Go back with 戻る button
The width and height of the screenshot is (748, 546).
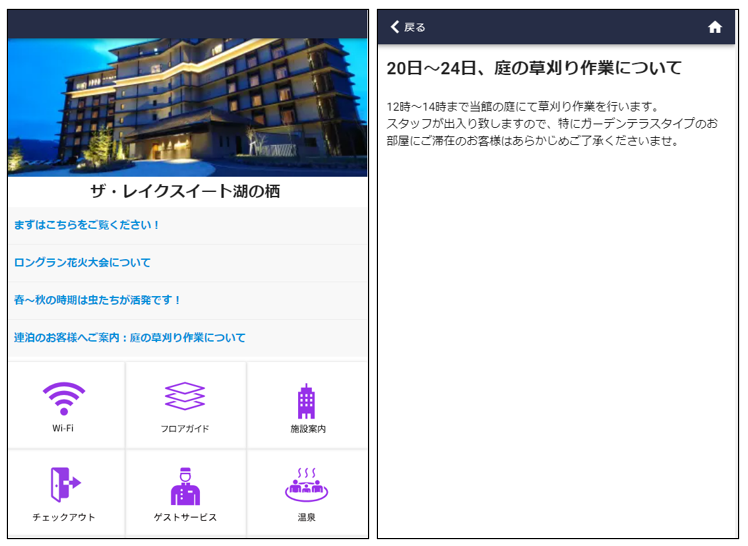408,27
